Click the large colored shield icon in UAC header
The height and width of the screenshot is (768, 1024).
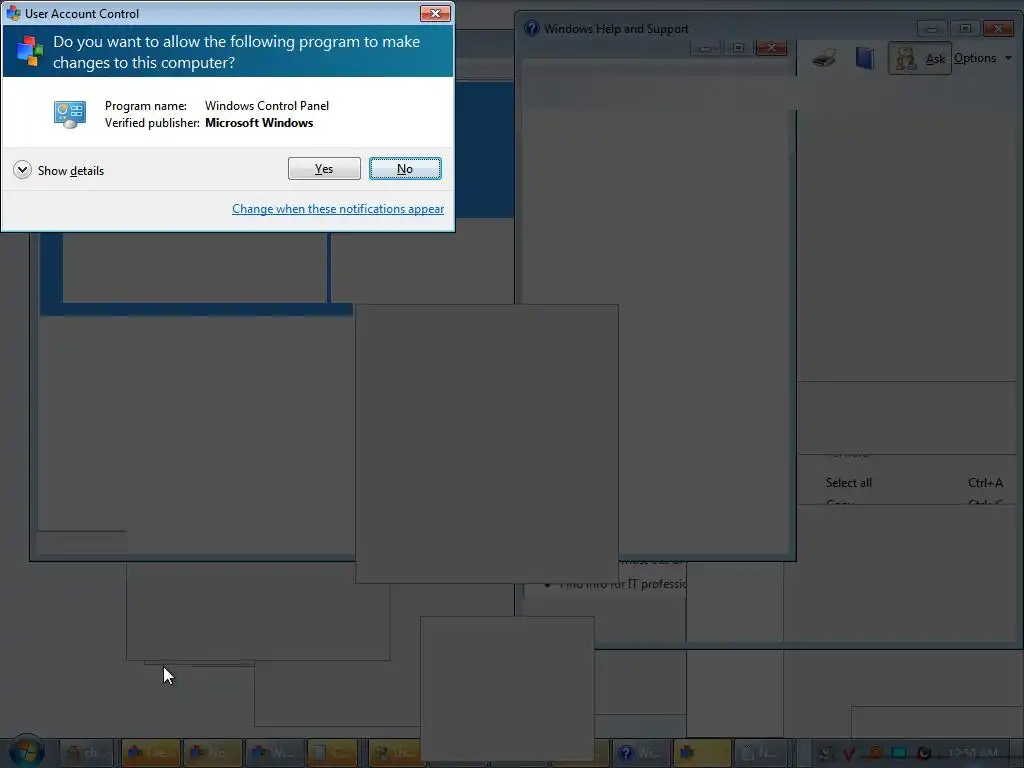click(x=29, y=51)
